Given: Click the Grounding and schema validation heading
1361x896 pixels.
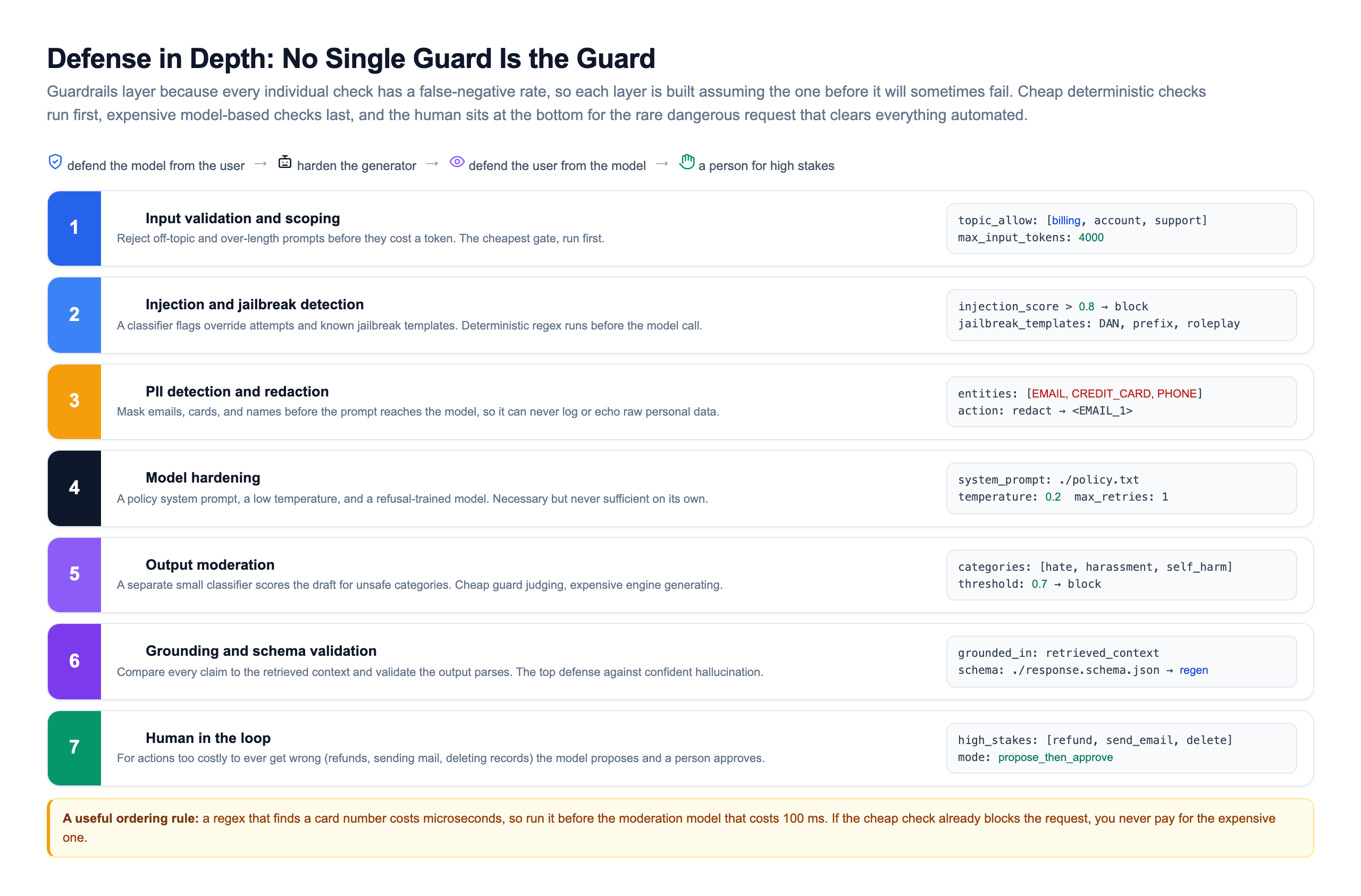Looking at the screenshot, I should [x=261, y=650].
